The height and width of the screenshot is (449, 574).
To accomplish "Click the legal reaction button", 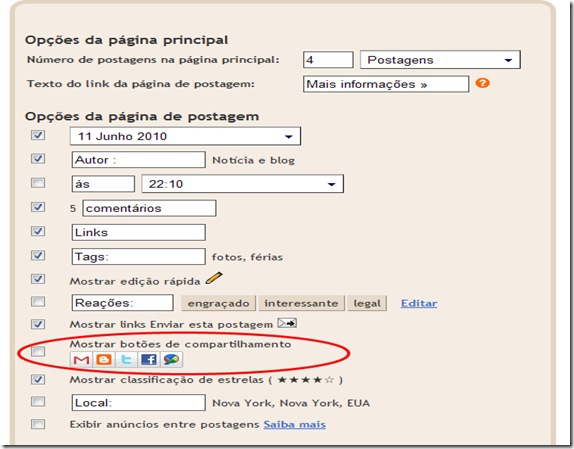I will pyautogui.click(x=367, y=303).
